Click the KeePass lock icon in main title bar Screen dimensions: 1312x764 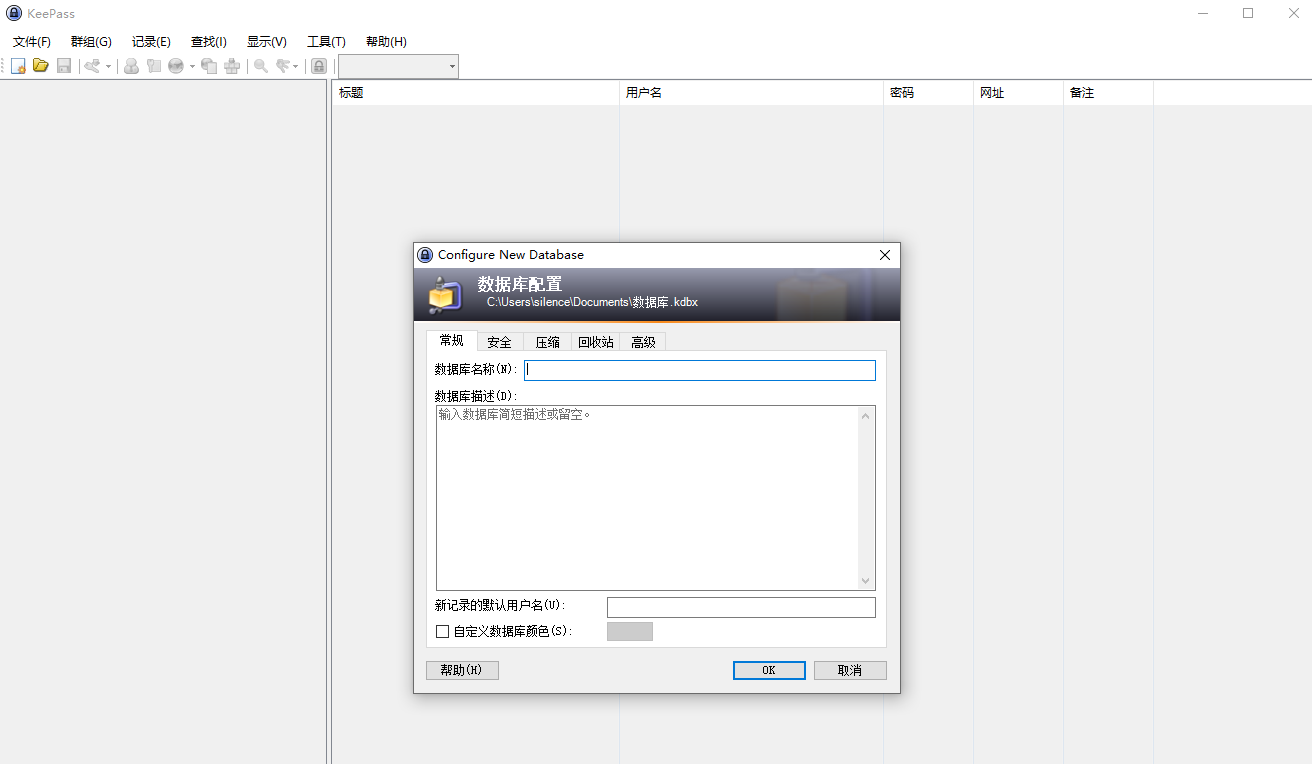point(14,14)
